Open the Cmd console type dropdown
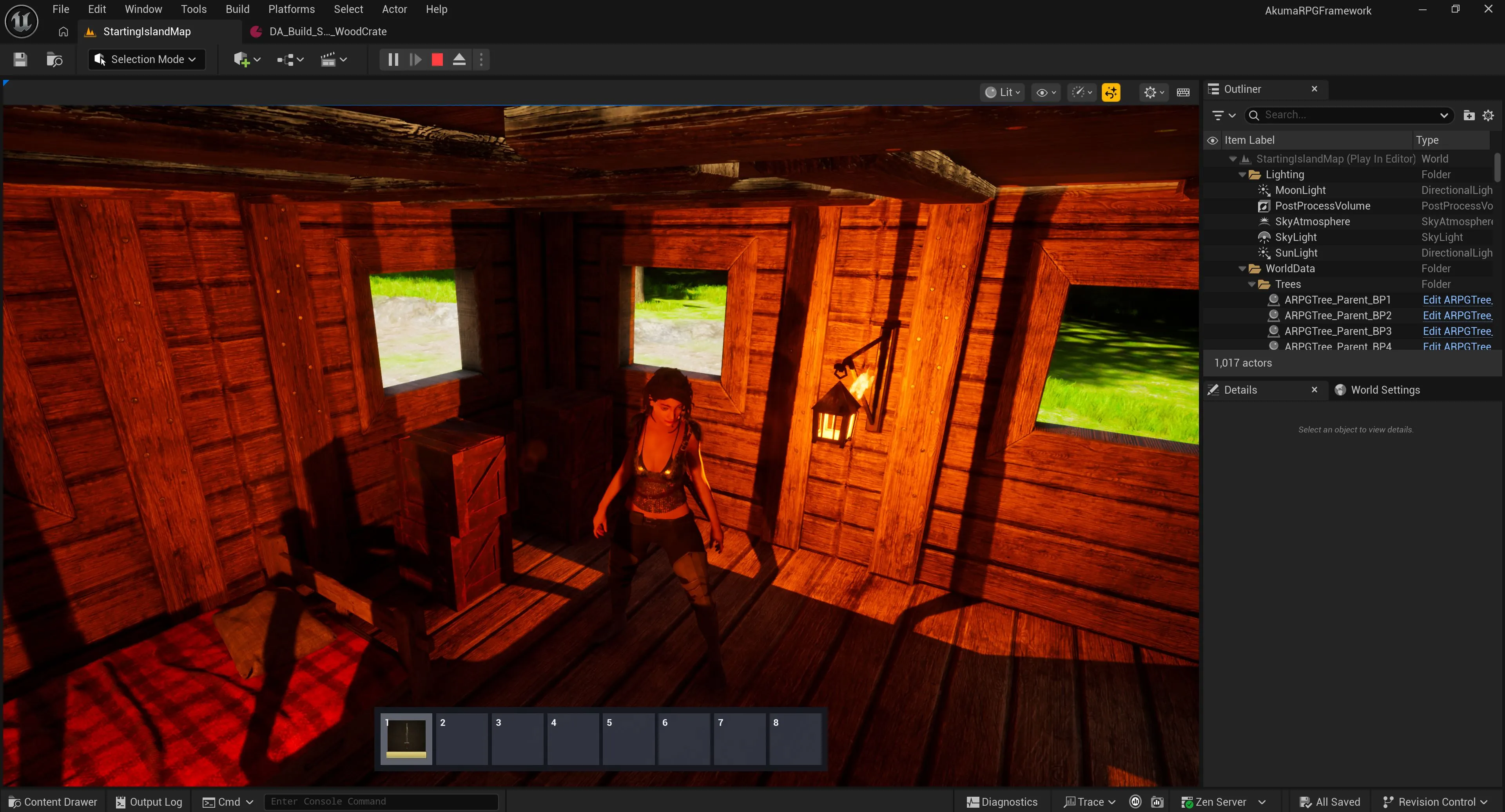This screenshot has height=812, width=1505. pyautogui.click(x=228, y=802)
